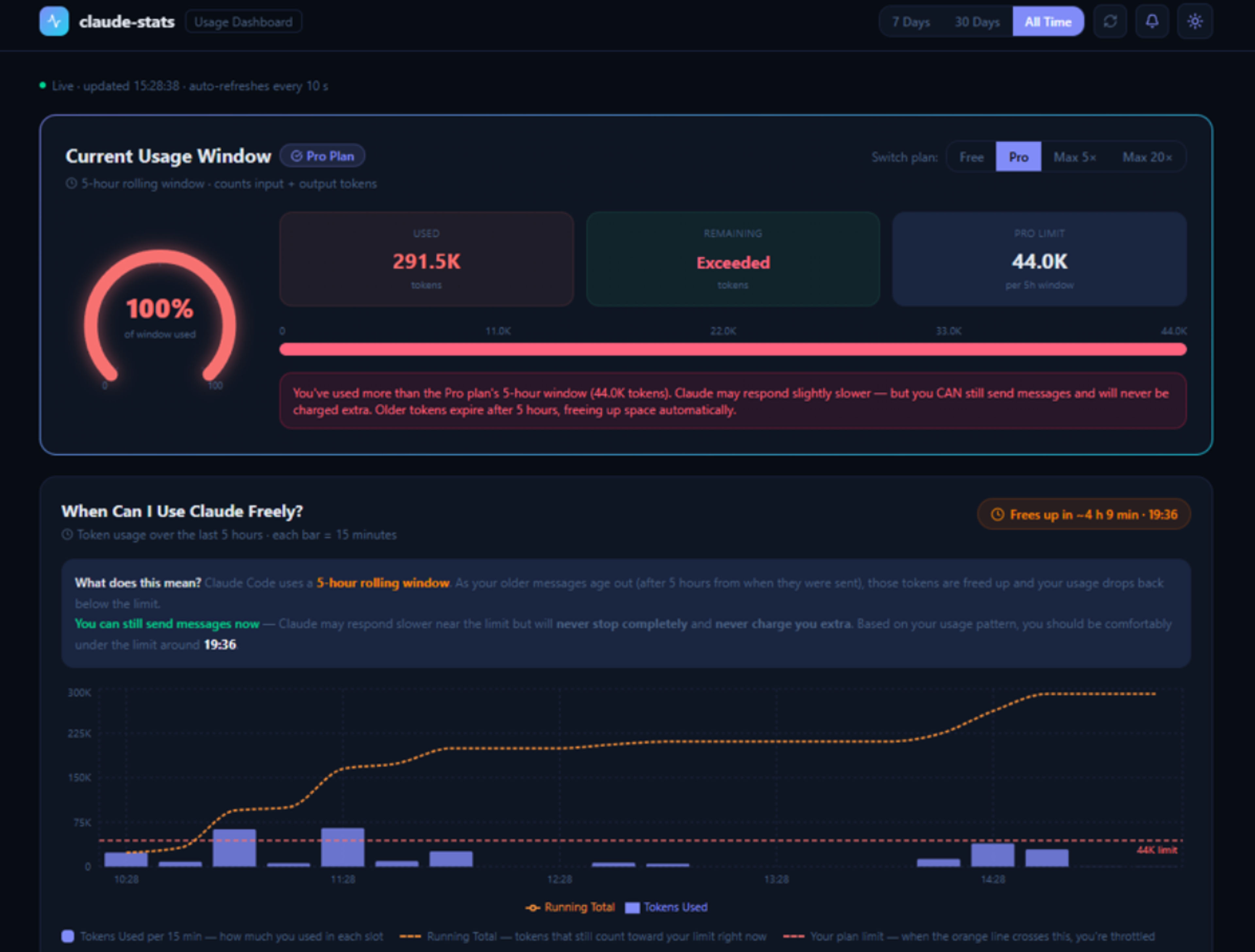Click the USED 291.5K tokens card

(x=426, y=259)
